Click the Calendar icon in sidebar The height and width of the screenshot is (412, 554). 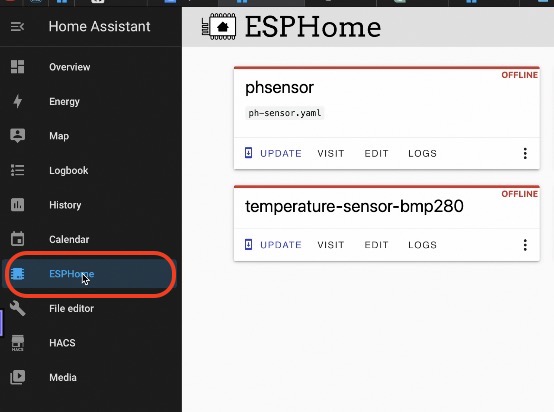[17, 239]
